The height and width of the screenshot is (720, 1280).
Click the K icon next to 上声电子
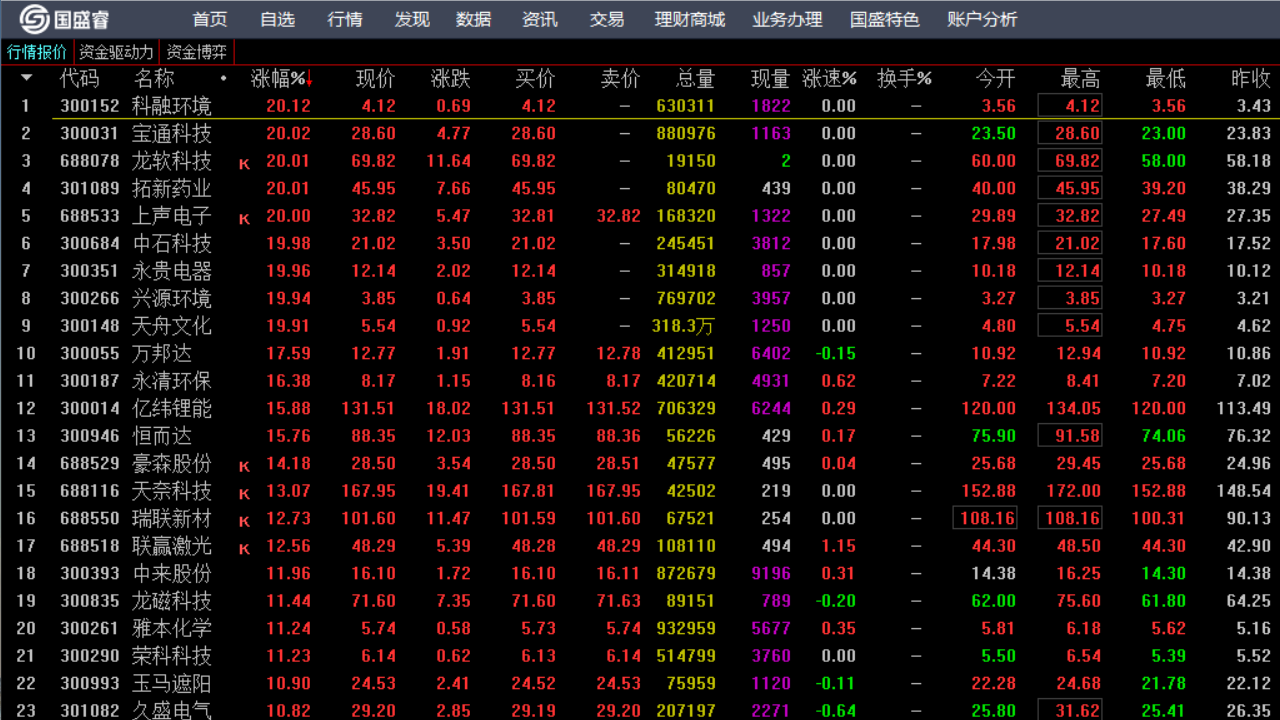click(244, 216)
